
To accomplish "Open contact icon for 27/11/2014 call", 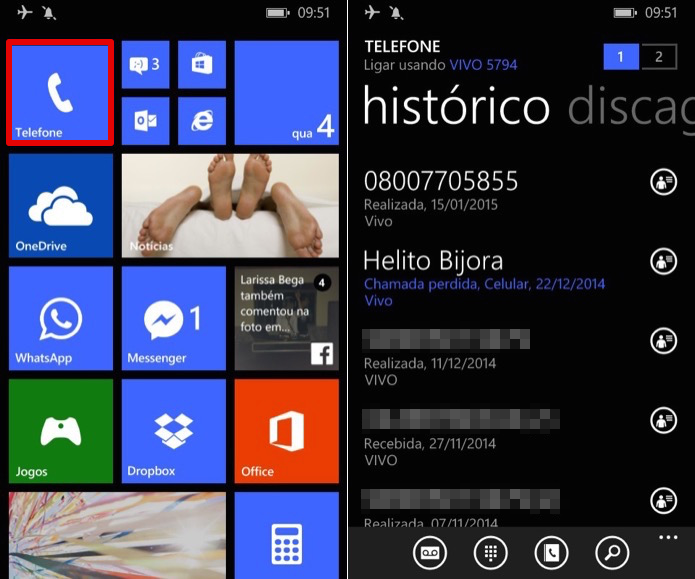I will 664,420.
